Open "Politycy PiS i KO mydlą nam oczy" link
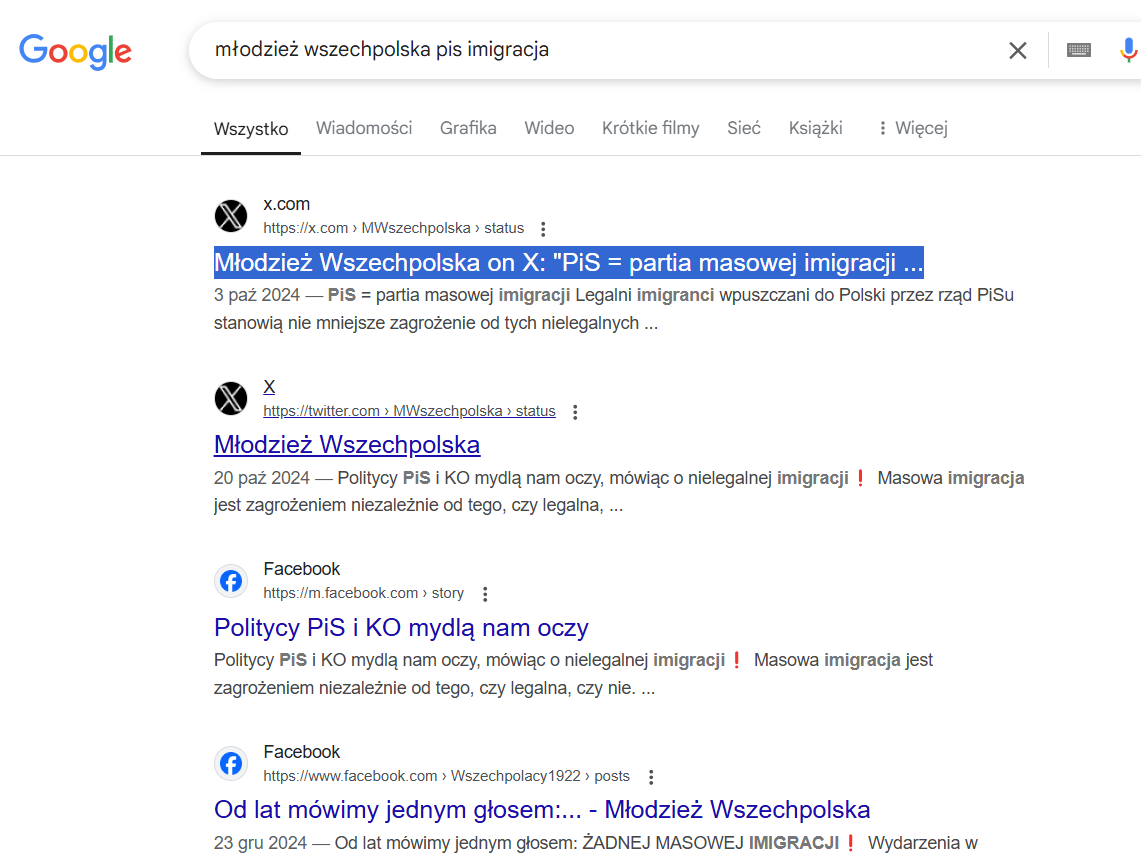The width and height of the screenshot is (1141, 855). 401,628
